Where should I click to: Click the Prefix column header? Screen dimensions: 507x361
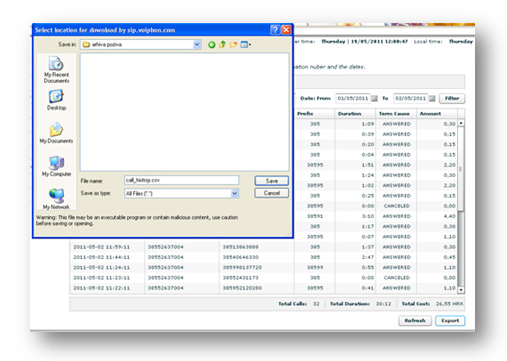pos(314,114)
